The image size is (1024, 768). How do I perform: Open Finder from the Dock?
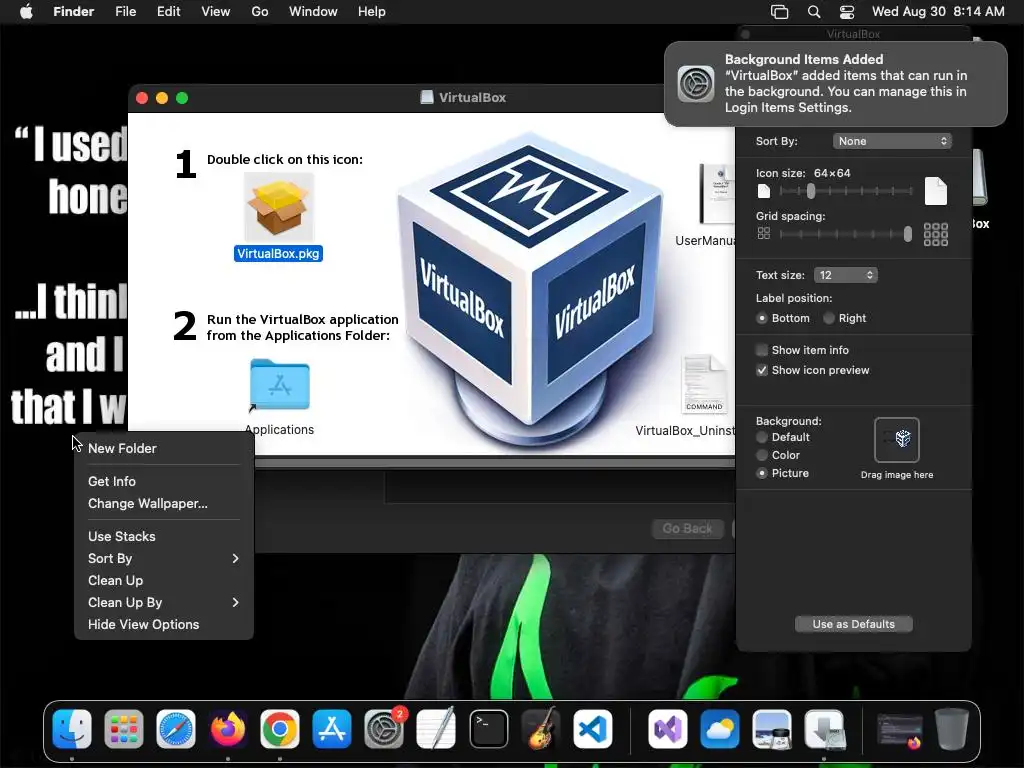coord(72,729)
